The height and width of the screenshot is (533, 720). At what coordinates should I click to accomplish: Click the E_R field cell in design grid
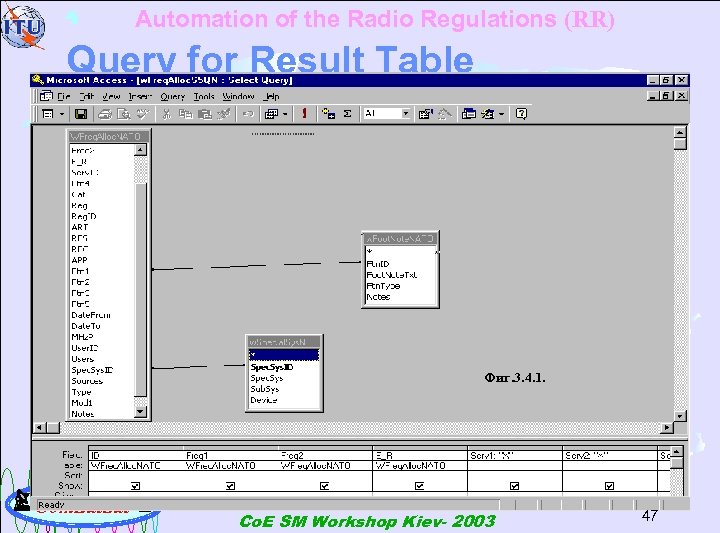coord(419,455)
